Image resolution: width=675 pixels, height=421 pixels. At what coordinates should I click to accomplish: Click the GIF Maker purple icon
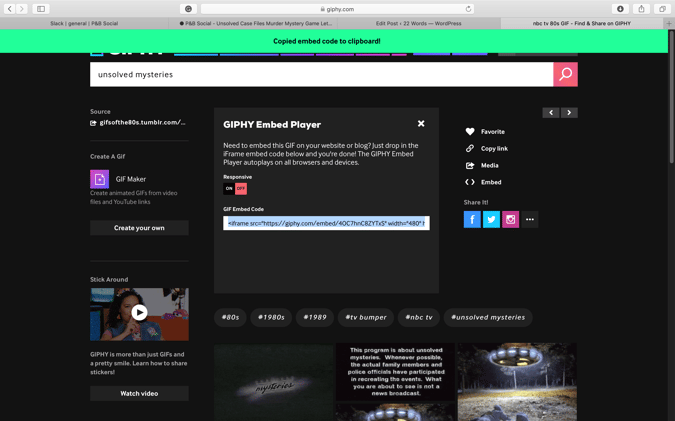pos(99,179)
